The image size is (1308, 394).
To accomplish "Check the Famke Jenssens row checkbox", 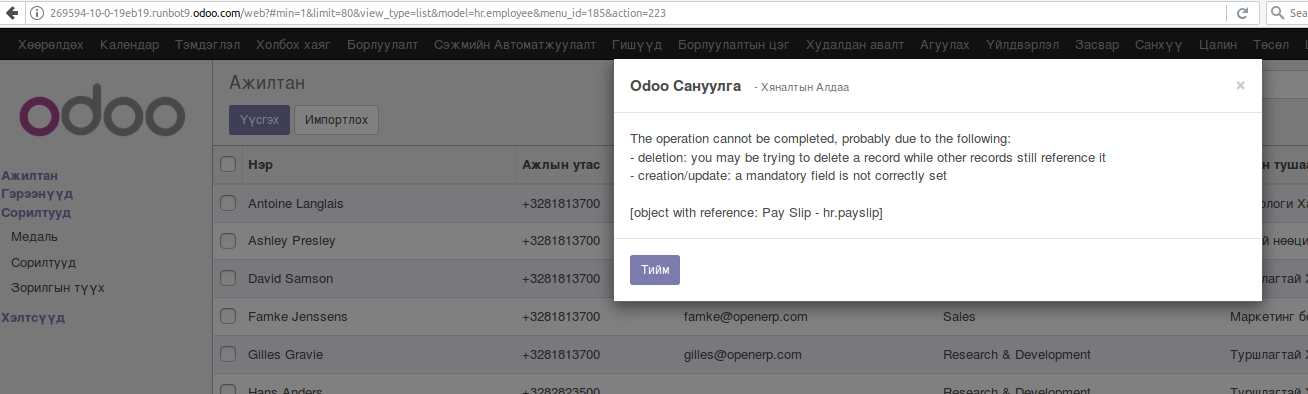I will point(228,317).
